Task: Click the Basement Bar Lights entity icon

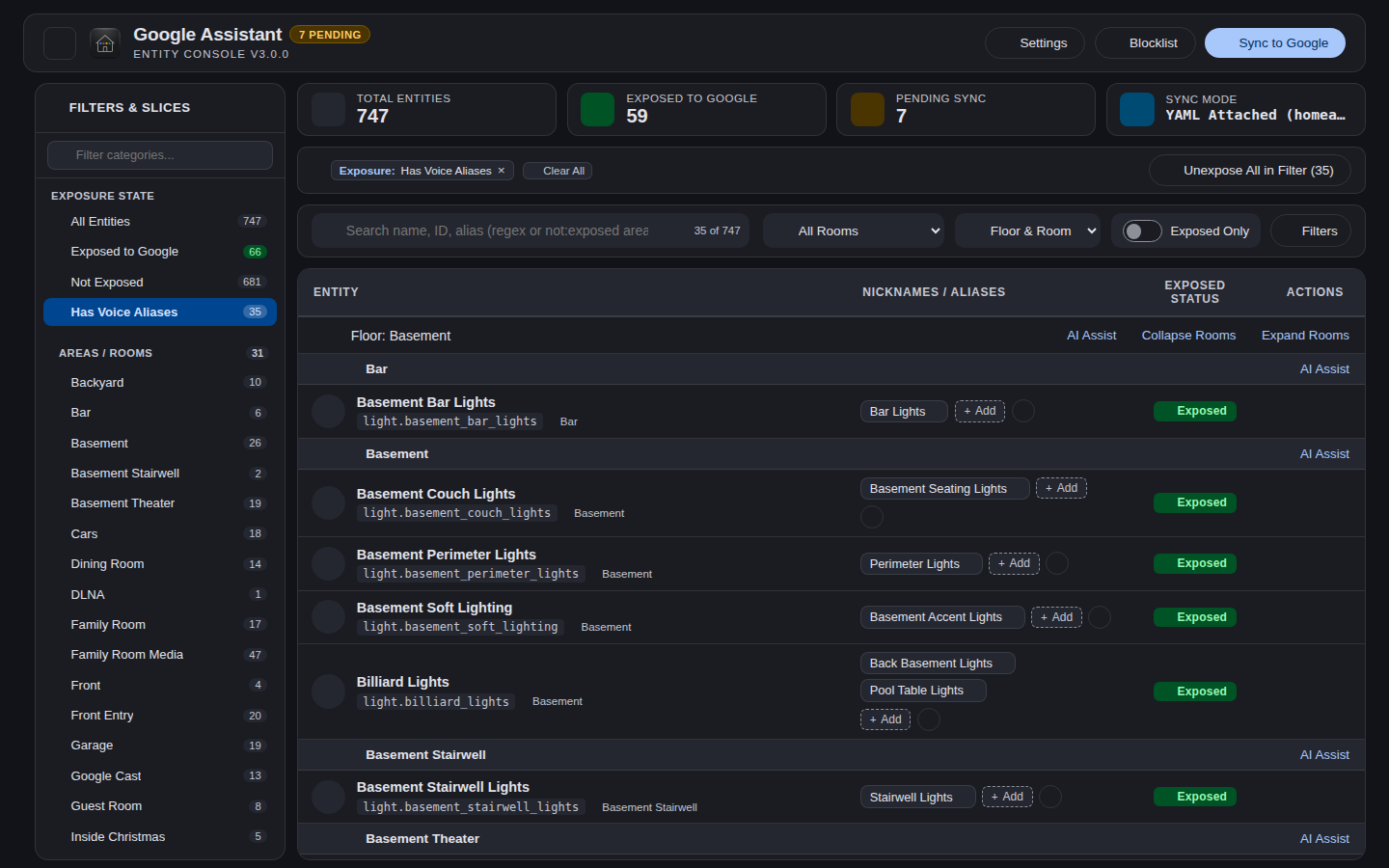Action: [x=328, y=412]
